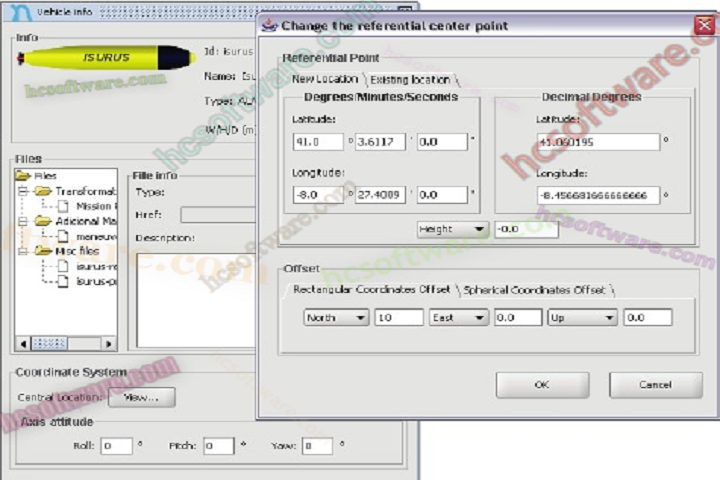Click the latitude degrees field 41.0
Viewport: 720px width, 480px height.
318,142
